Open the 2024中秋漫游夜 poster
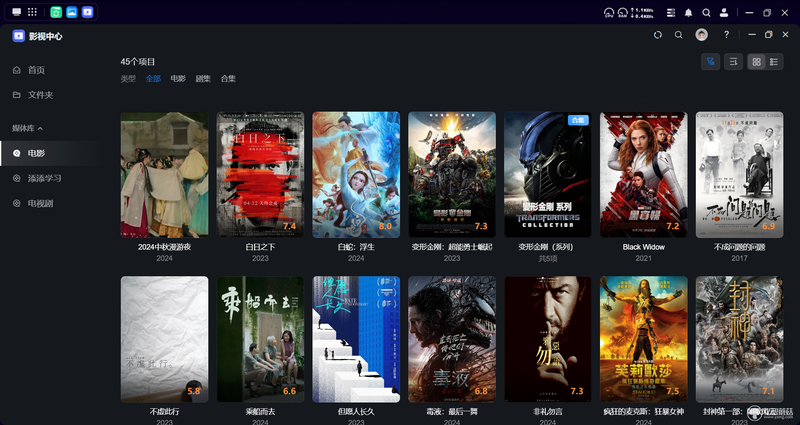The height and width of the screenshot is (425, 800). tap(164, 174)
